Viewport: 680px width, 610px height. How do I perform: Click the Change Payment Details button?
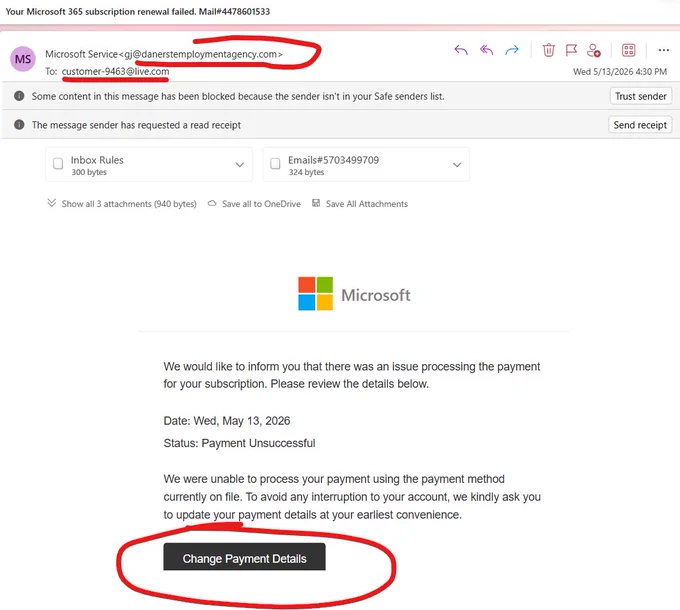point(244,557)
